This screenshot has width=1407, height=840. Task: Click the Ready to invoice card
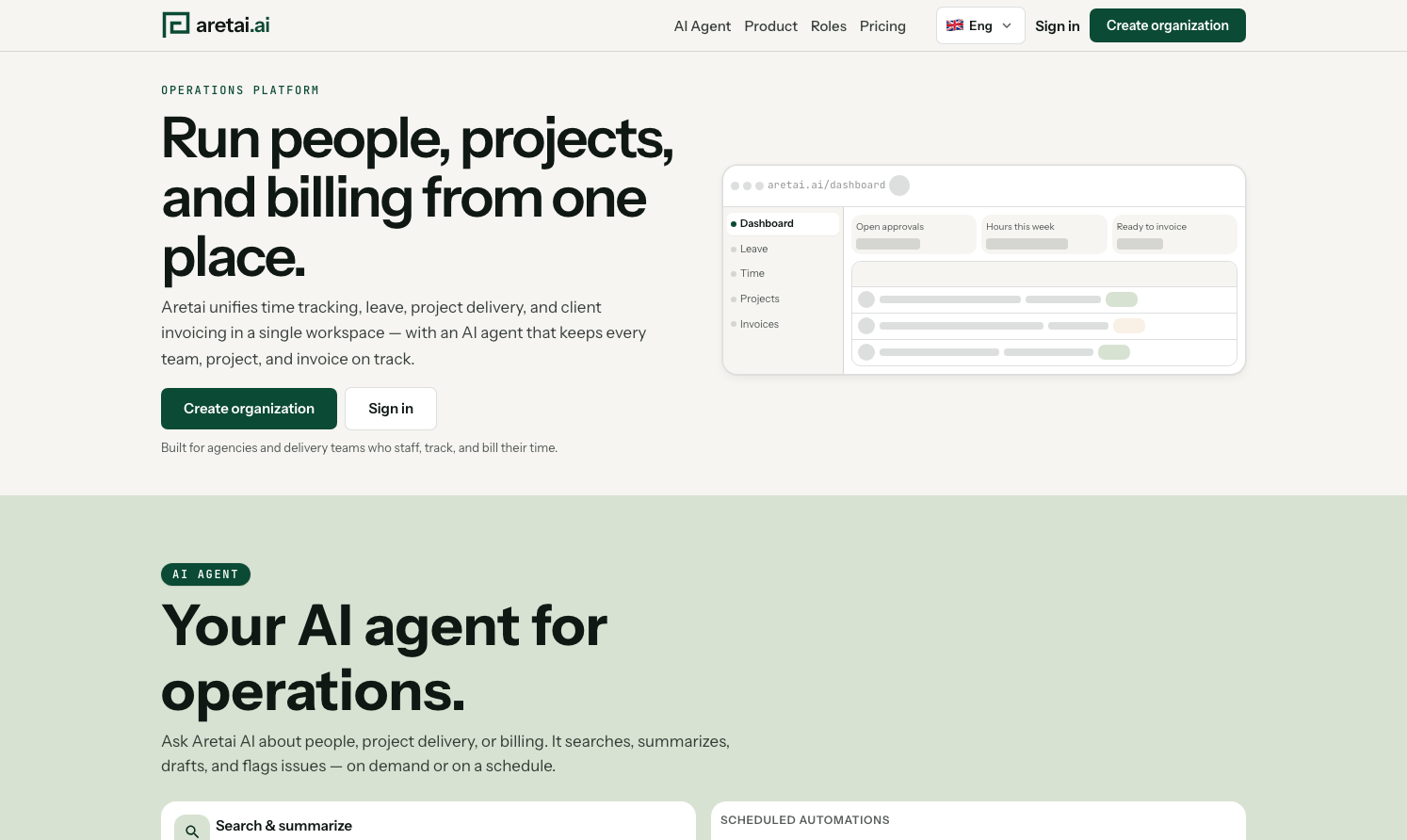coord(1174,234)
